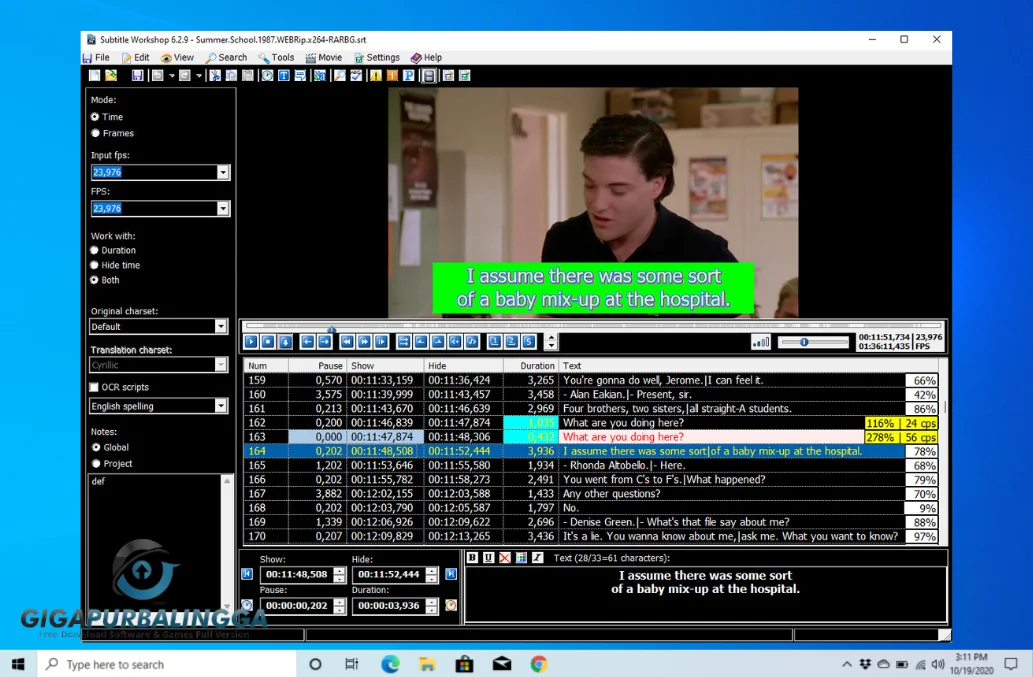Cut selection with scissors icon
The image size is (1033, 677).
[x=215, y=76]
